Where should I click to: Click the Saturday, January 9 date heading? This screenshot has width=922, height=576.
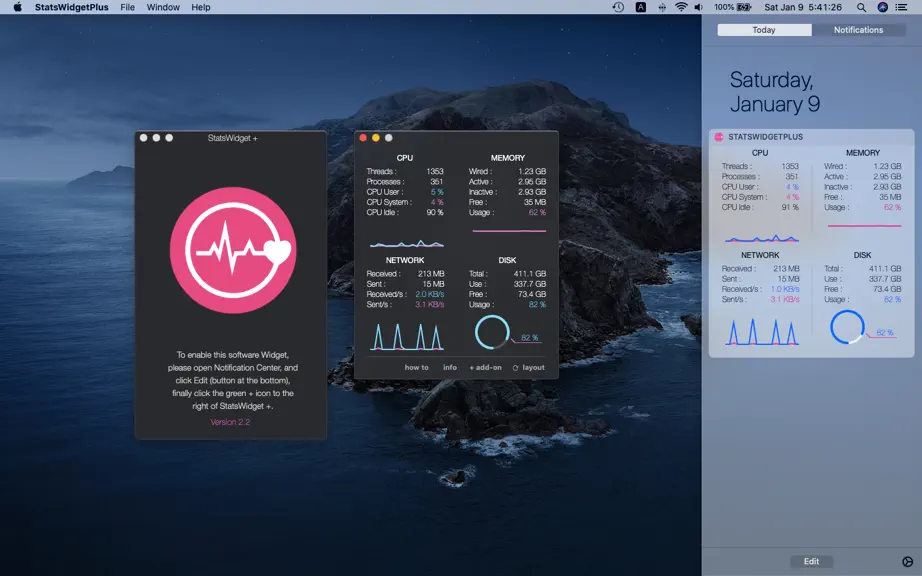(774, 92)
